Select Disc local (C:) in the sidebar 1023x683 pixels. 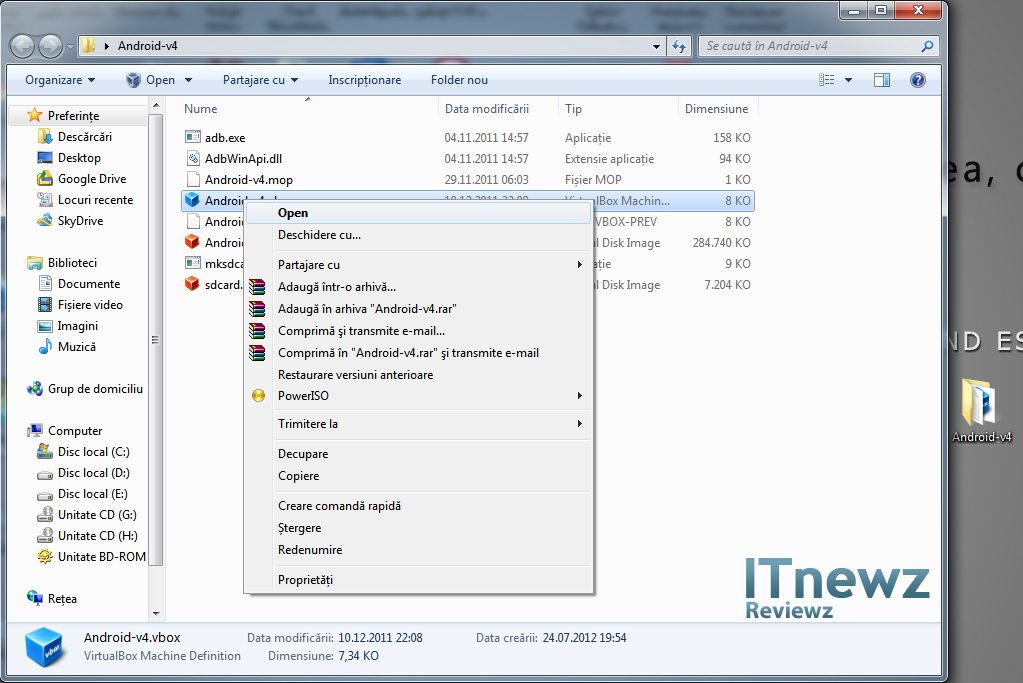pyautogui.click(x=93, y=452)
